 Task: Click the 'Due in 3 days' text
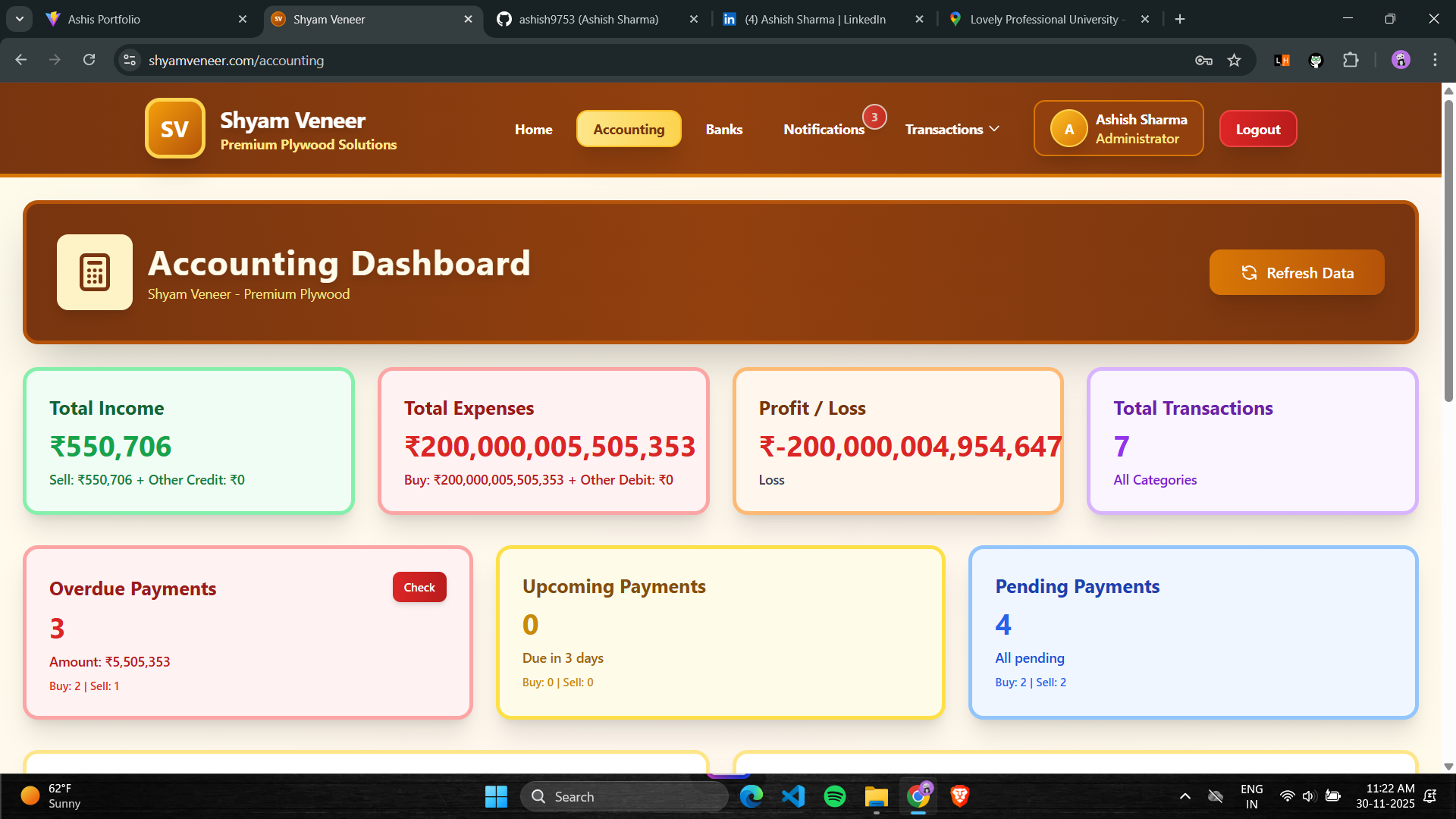tap(563, 657)
